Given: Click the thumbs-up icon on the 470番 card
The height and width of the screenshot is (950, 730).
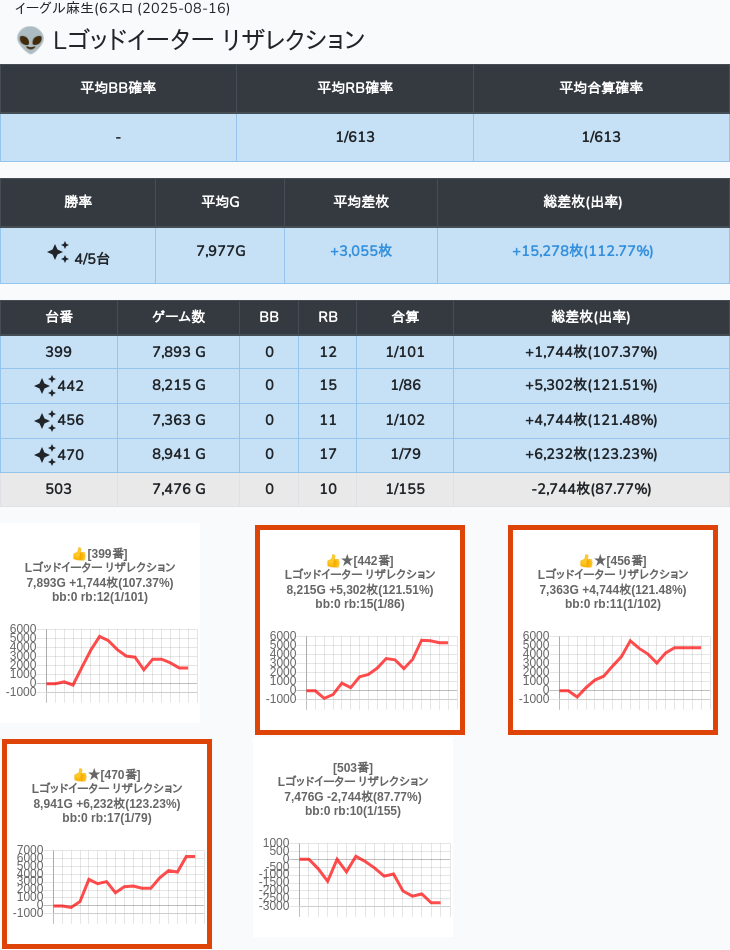Looking at the screenshot, I should pos(80,774).
